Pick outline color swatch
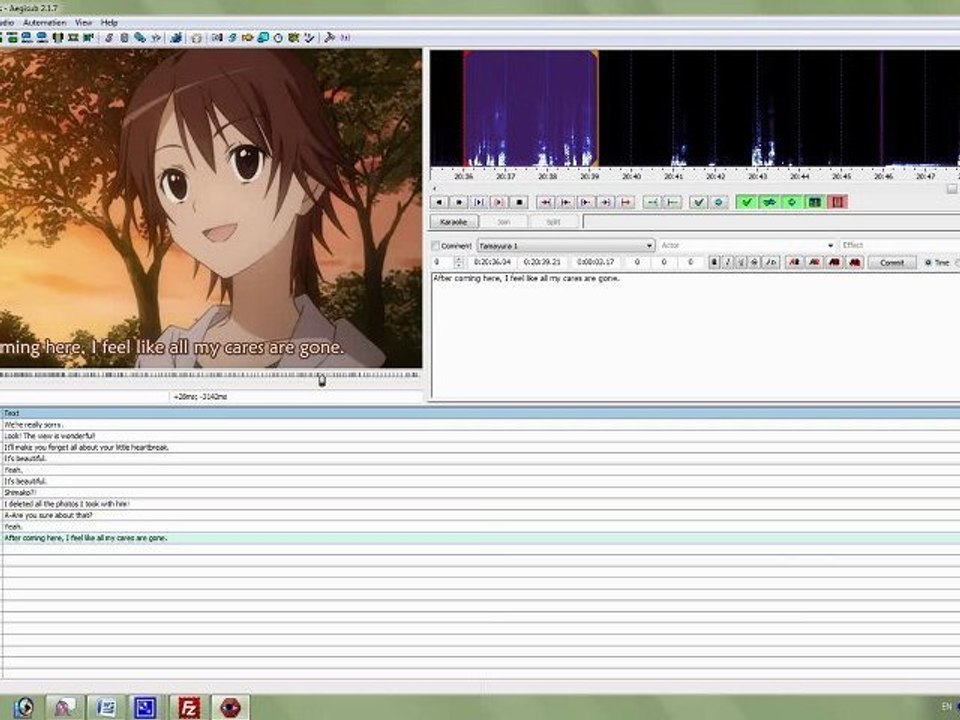This screenshot has height=720, width=960. [x=834, y=263]
